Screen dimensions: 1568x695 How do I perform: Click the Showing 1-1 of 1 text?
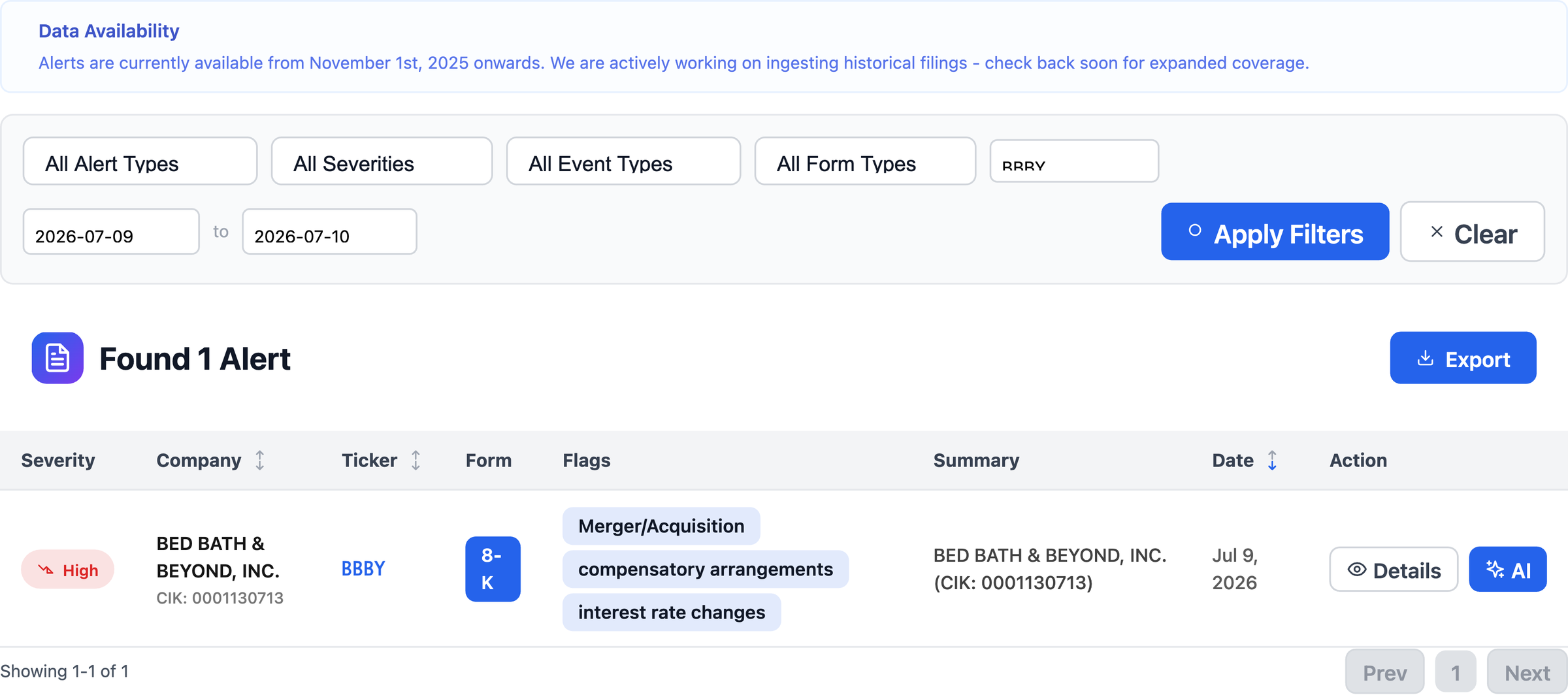pyautogui.click(x=65, y=671)
